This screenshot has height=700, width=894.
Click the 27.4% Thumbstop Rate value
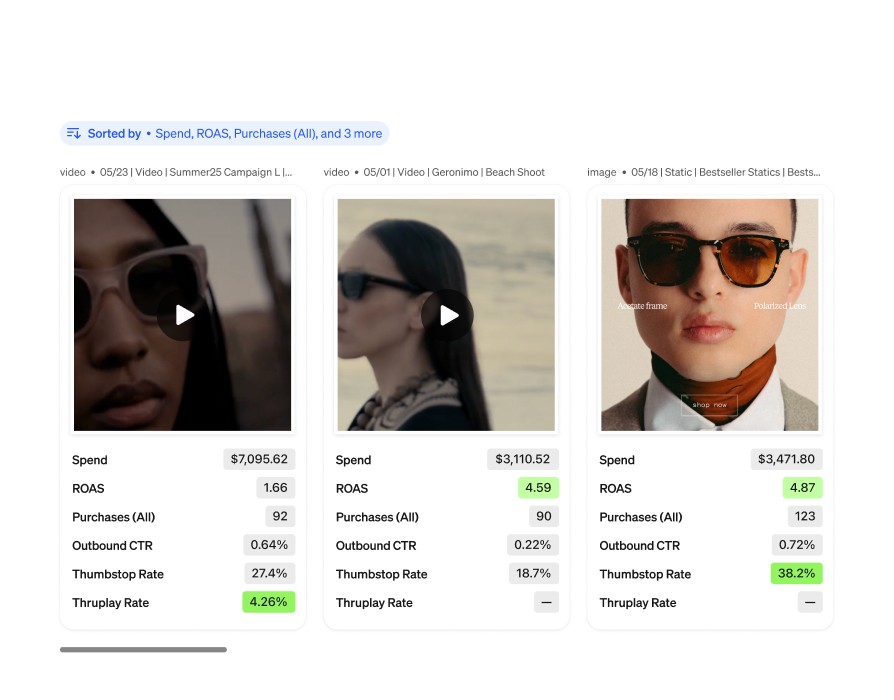(x=269, y=573)
